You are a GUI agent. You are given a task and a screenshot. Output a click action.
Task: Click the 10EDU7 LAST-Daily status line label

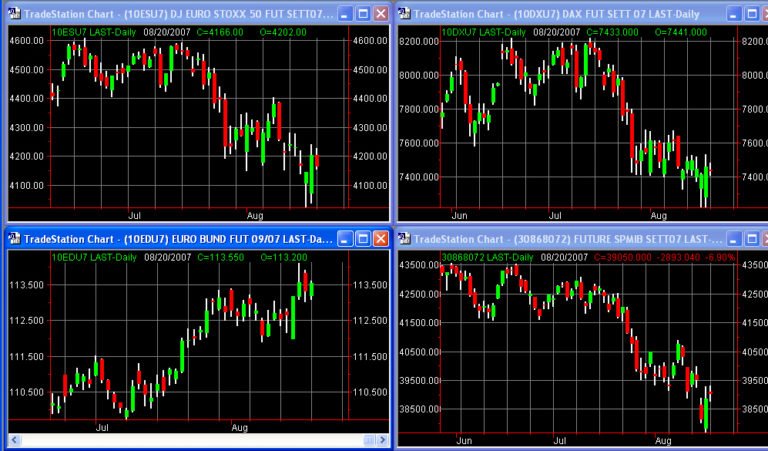coord(89,257)
